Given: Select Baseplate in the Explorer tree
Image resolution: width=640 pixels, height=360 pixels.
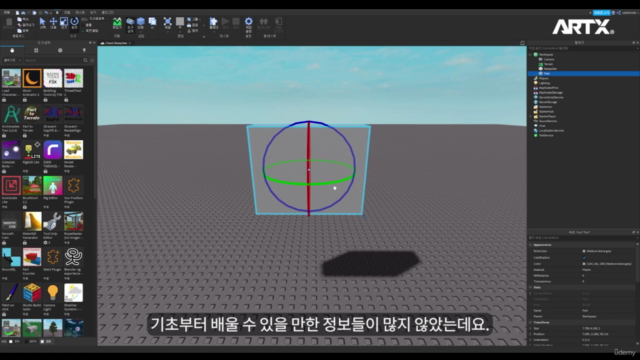Looking at the screenshot, I should click(550, 69).
